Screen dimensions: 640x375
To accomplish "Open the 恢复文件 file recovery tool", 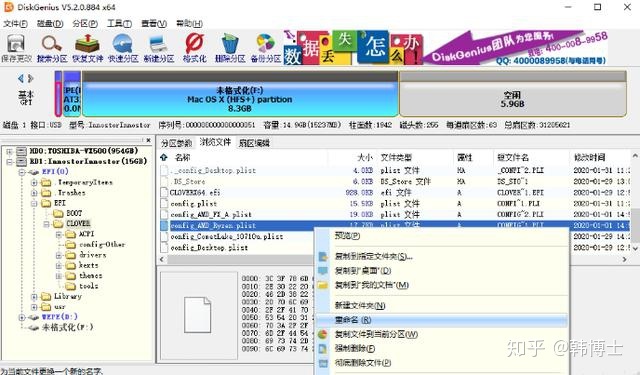I will tap(87, 48).
